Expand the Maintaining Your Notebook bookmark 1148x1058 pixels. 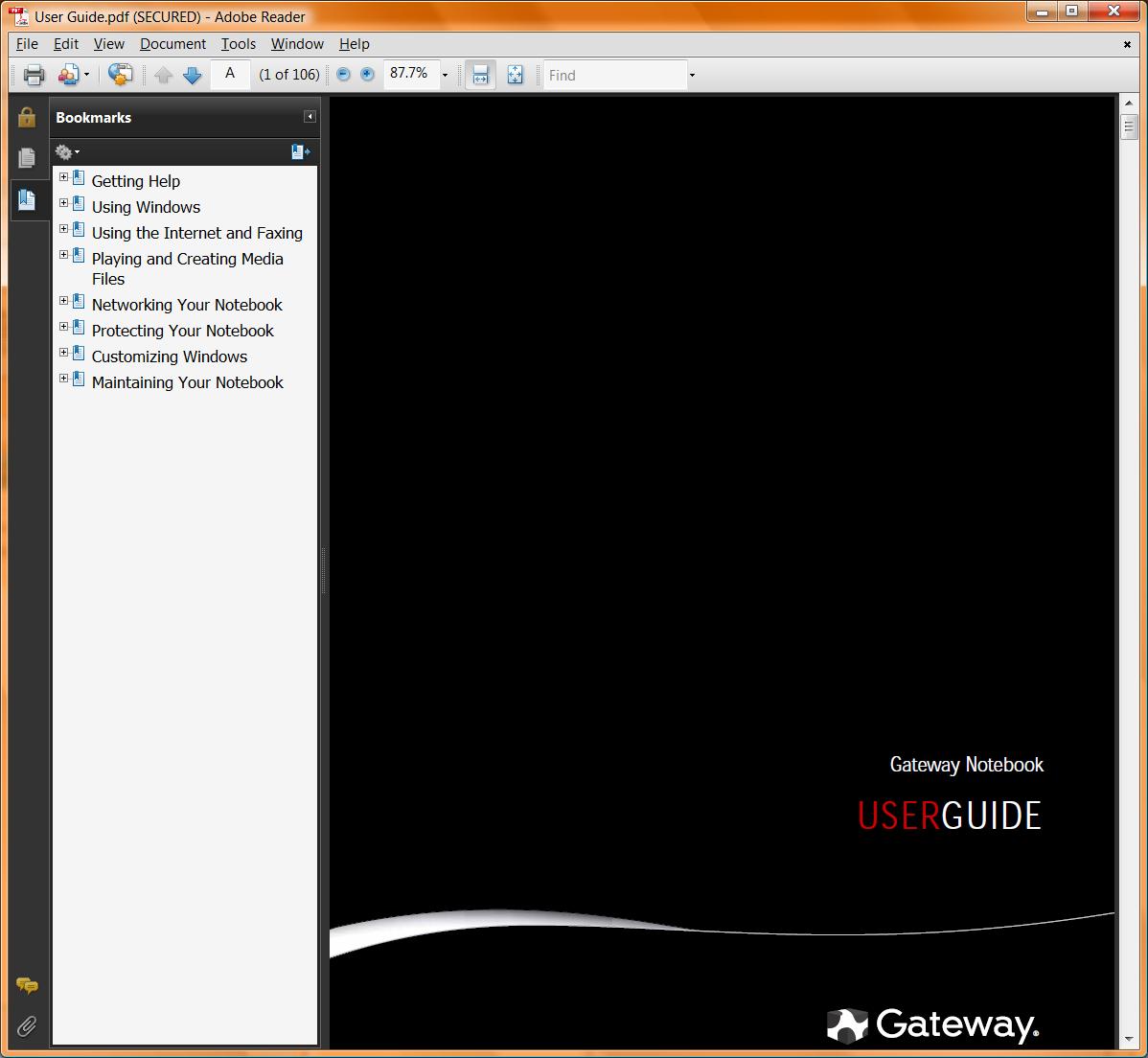[63, 379]
